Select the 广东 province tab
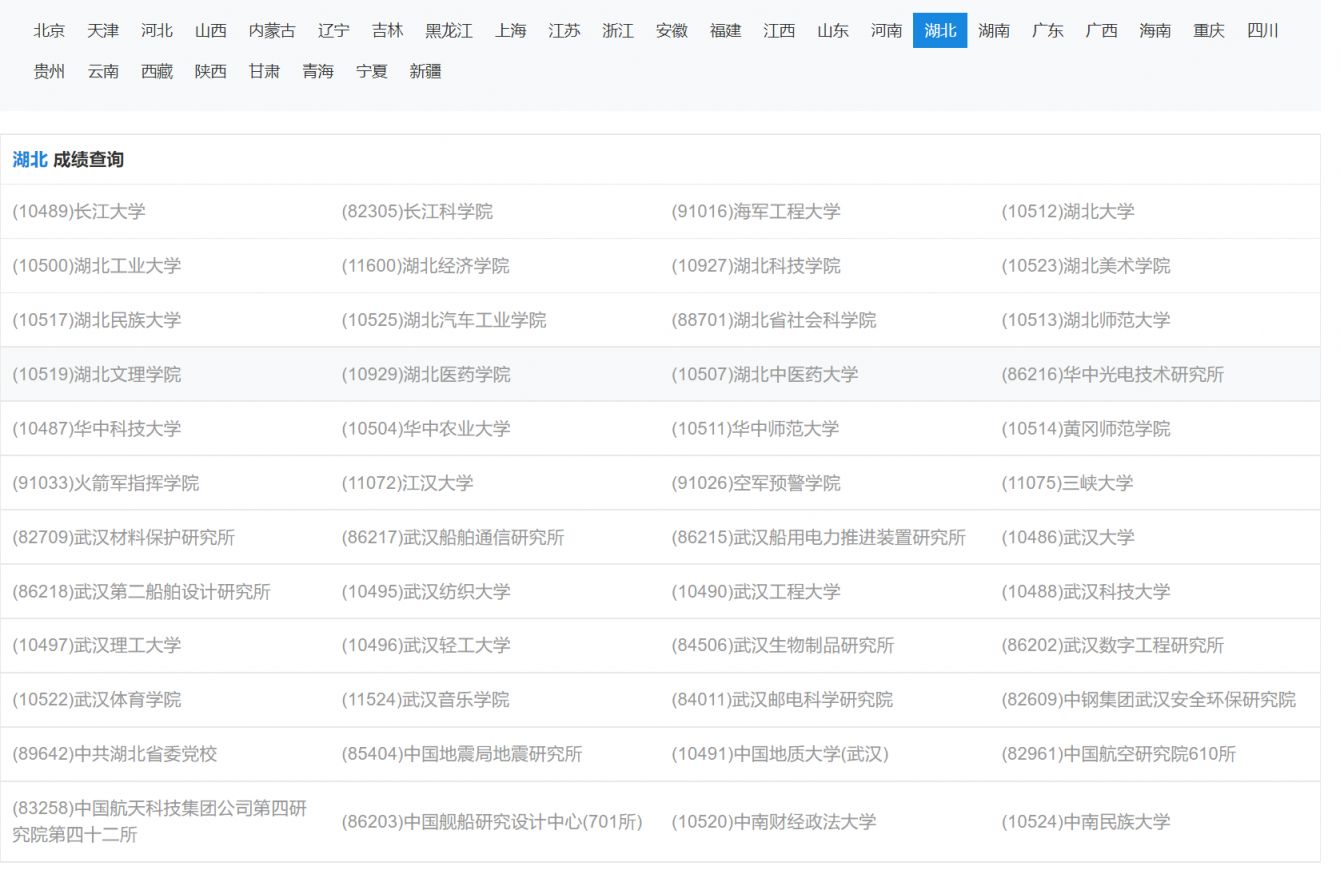Image resolution: width=1340 pixels, height=870 pixels. [1048, 31]
